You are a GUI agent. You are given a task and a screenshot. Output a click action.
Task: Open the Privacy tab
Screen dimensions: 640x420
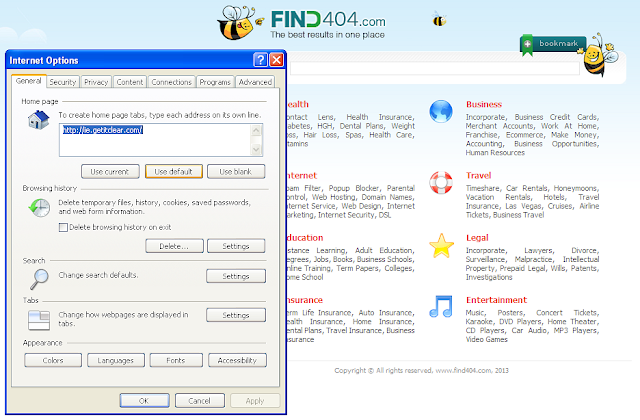(x=96, y=82)
